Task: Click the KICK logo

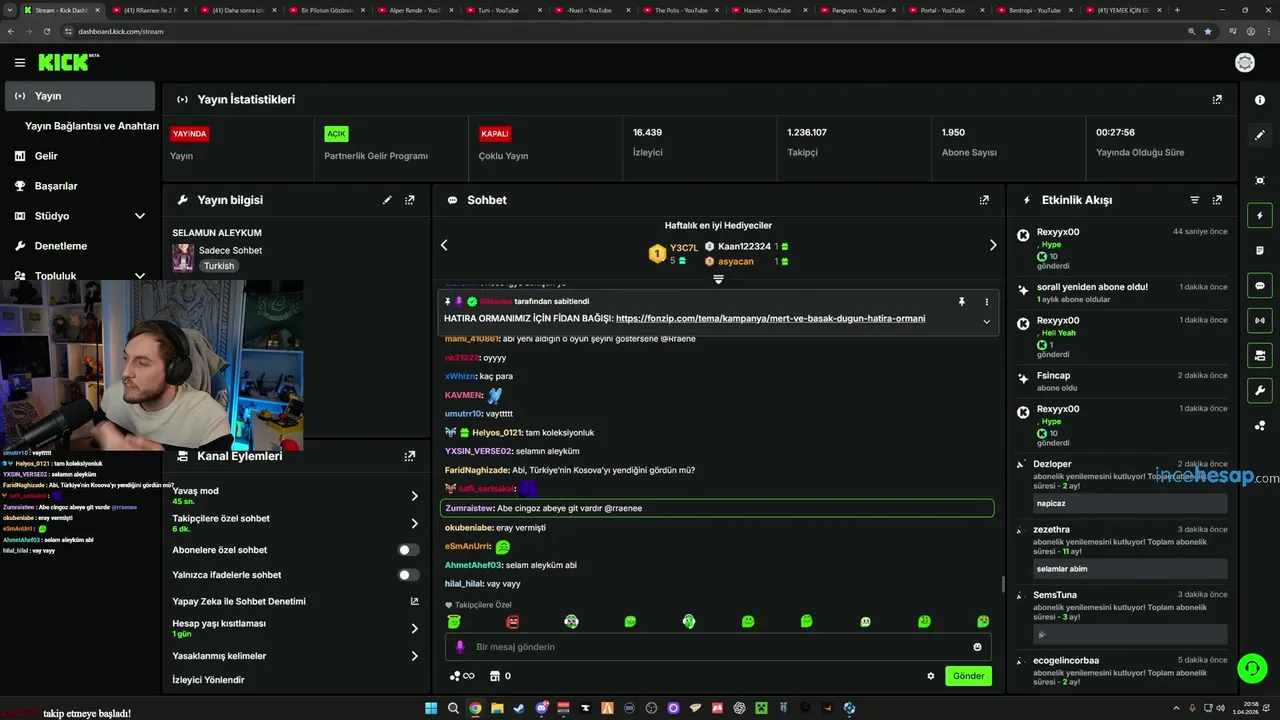Action: (69, 62)
